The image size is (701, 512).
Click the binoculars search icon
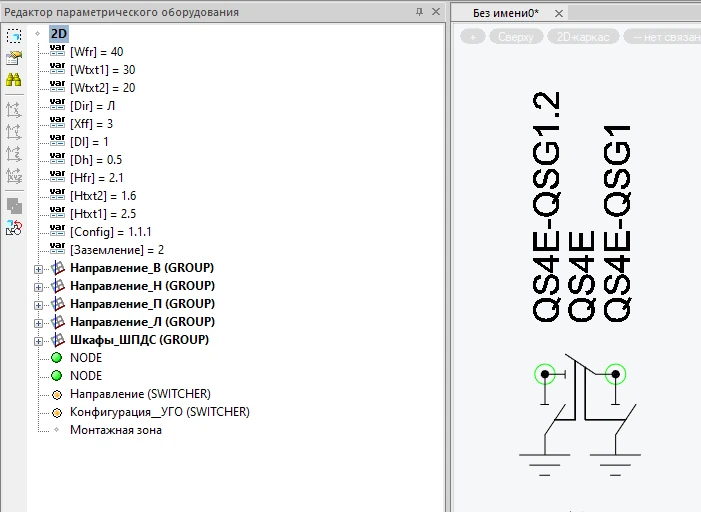(14, 81)
